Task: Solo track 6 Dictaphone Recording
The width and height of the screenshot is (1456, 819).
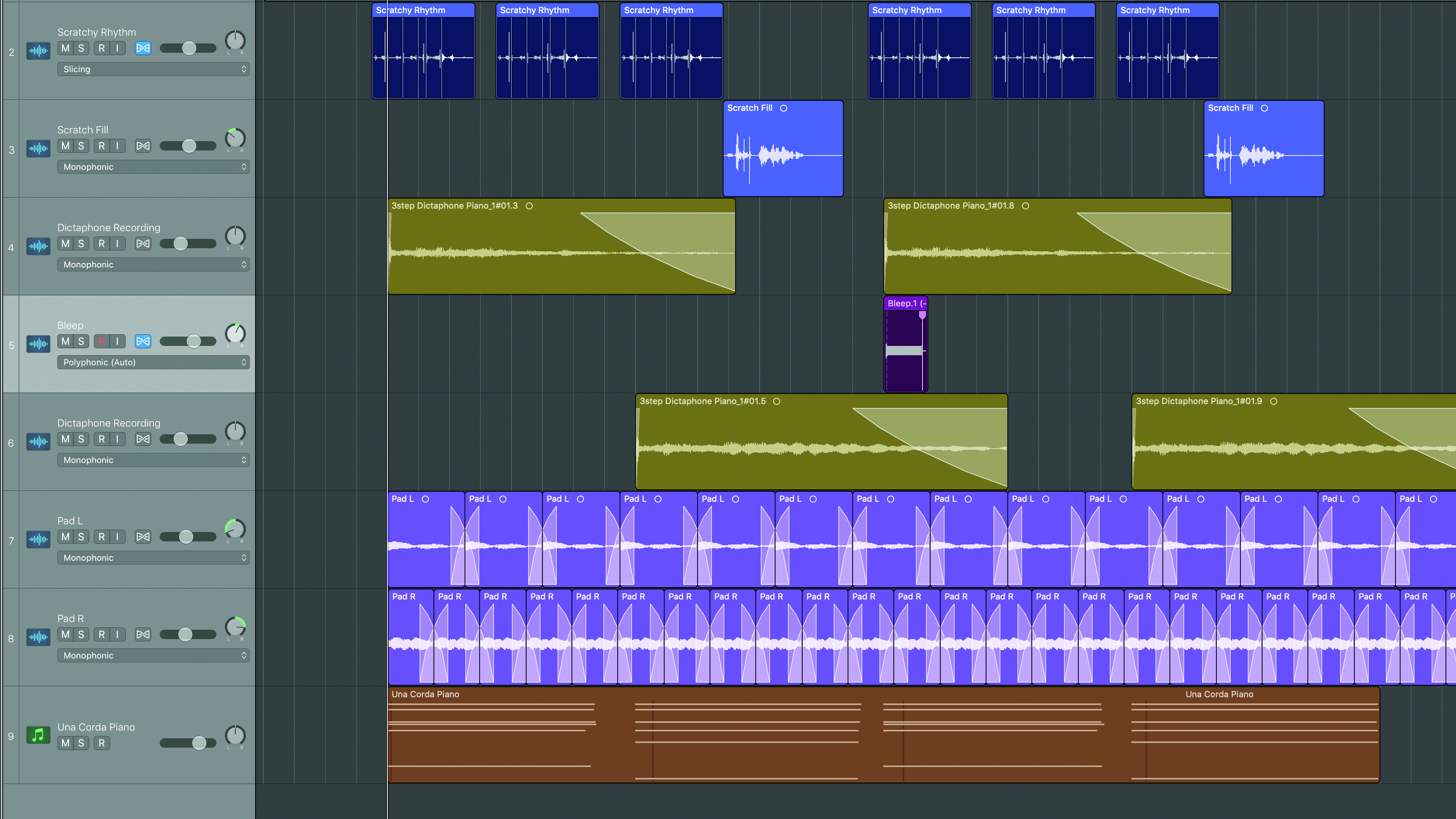Action: (81, 439)
